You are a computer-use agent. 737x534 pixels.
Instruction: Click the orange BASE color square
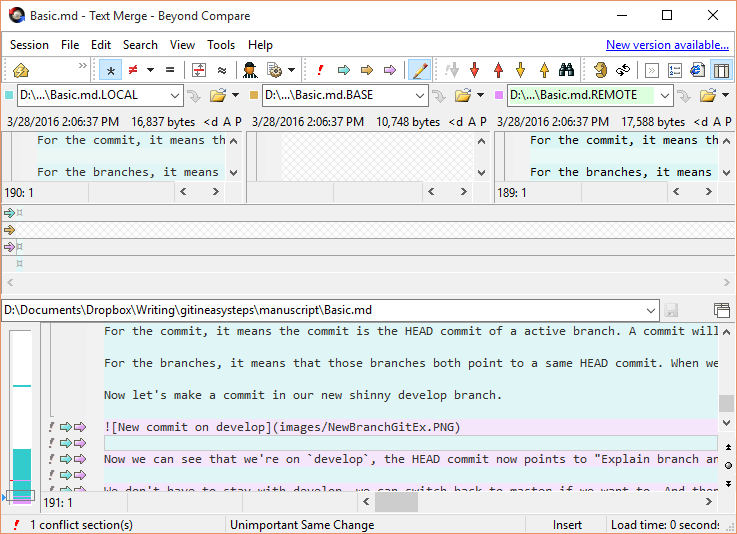point(254,95)
